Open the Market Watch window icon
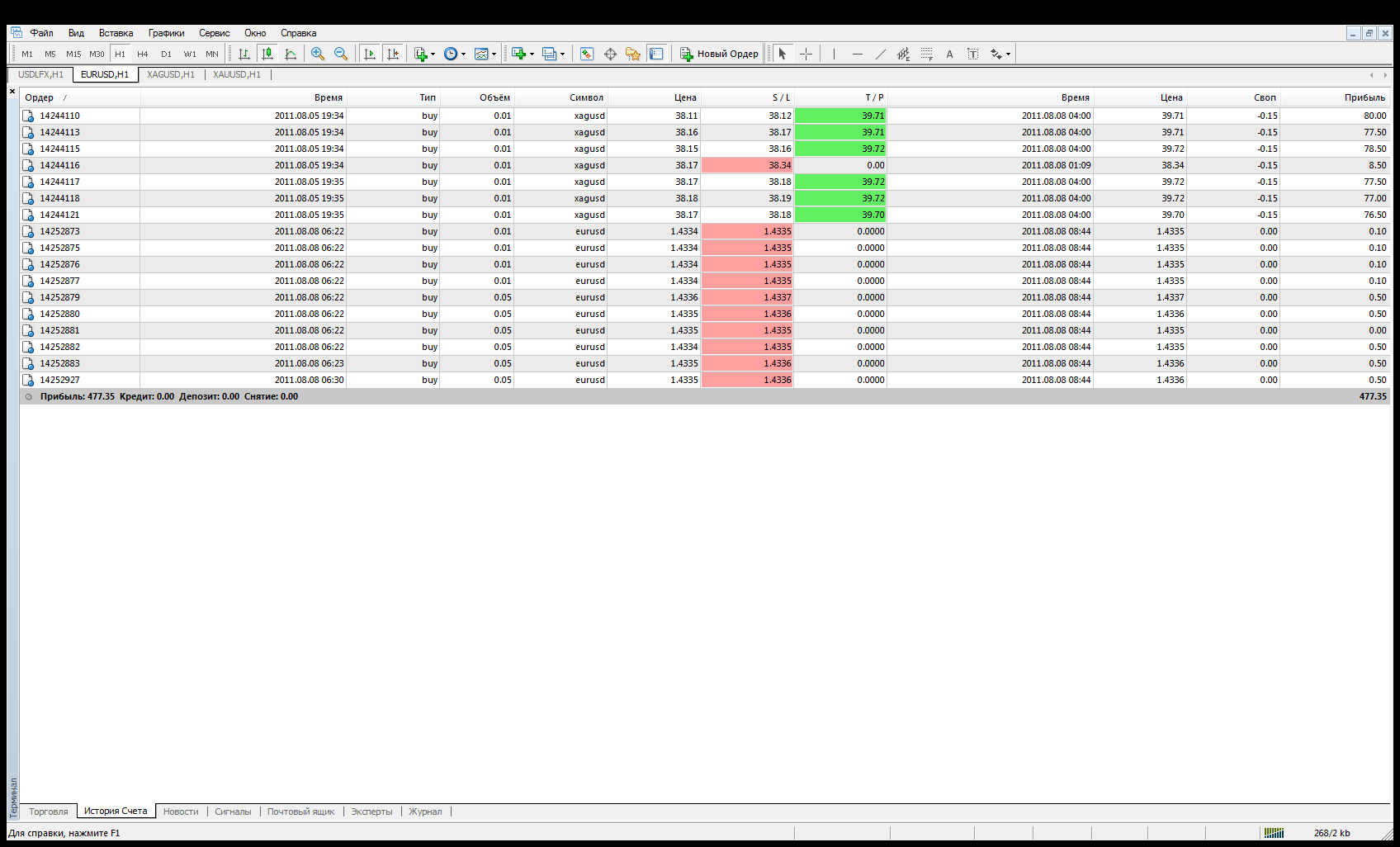The height and width of the screenshot is (847, 1400). tap(587, 54)
